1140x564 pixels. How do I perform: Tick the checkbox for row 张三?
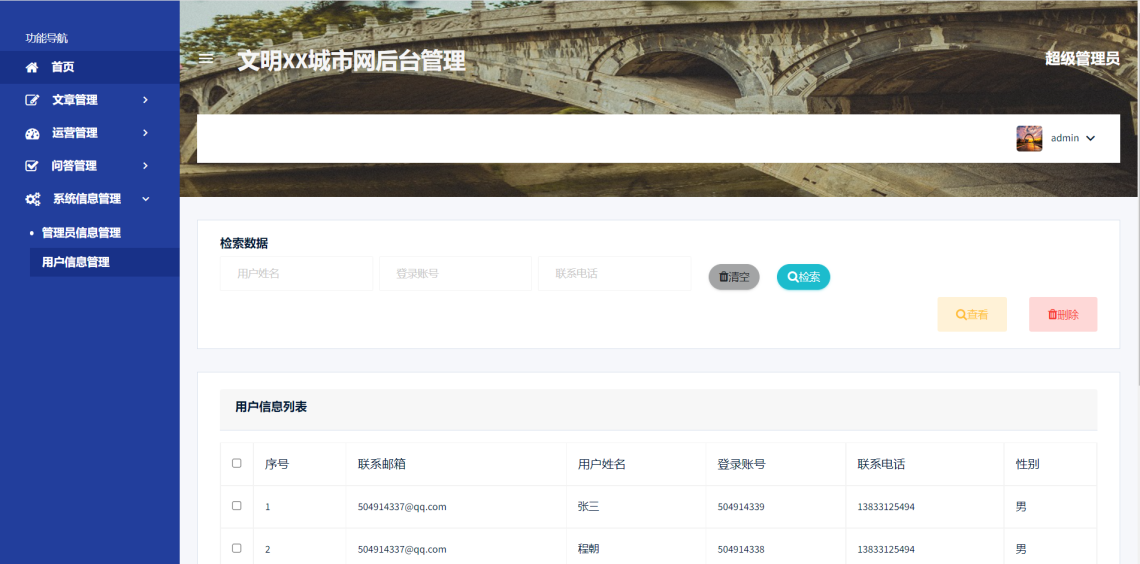[236, 506]
